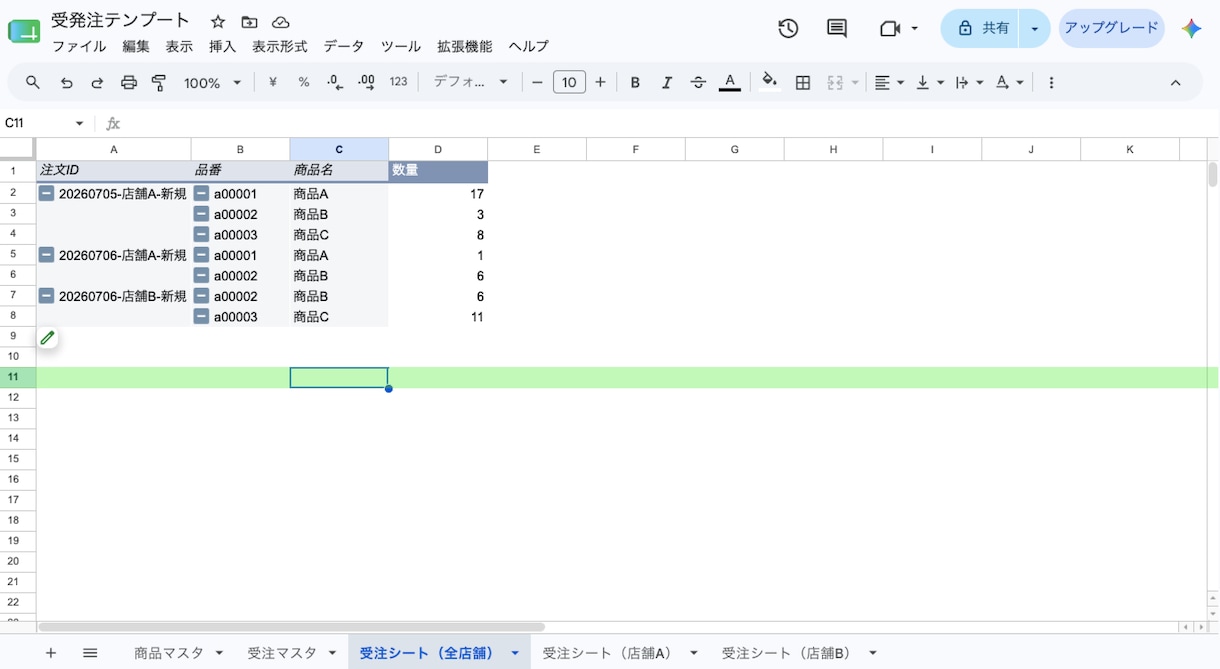1220x669 pixels.
Task: Open the zoom level dropdown
Action: pos(213,82)
